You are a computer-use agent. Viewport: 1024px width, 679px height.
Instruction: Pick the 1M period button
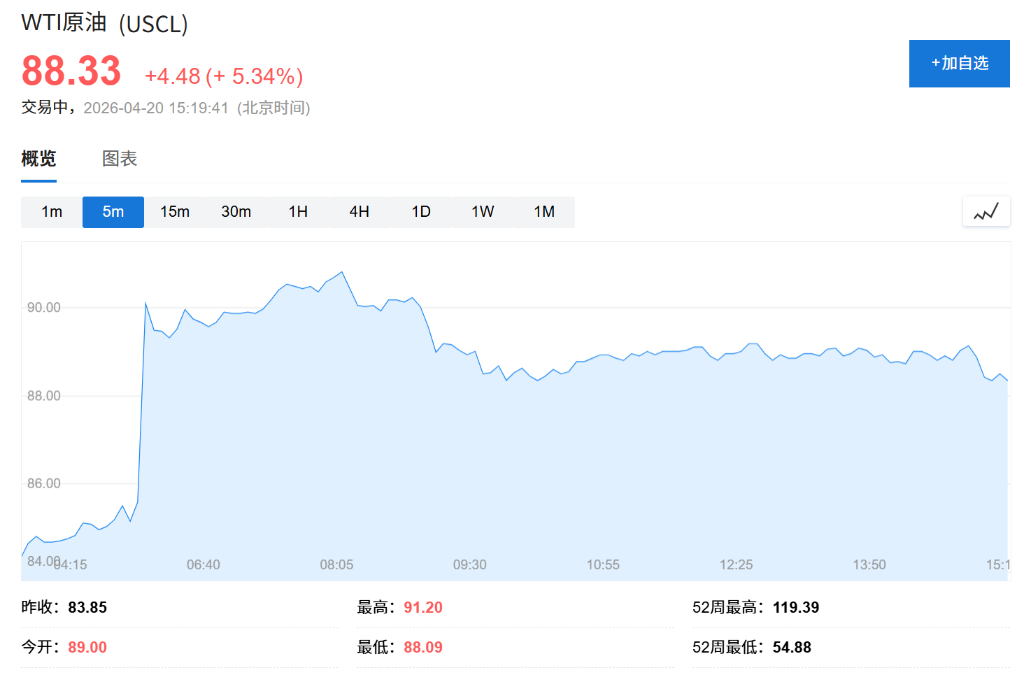click(544, 212)
